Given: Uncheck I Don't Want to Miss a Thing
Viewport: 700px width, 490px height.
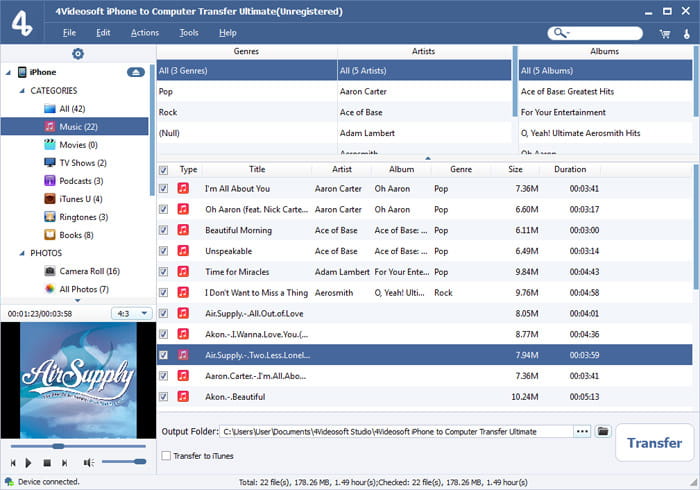Looking at the screenshot, I should [164, 292].
